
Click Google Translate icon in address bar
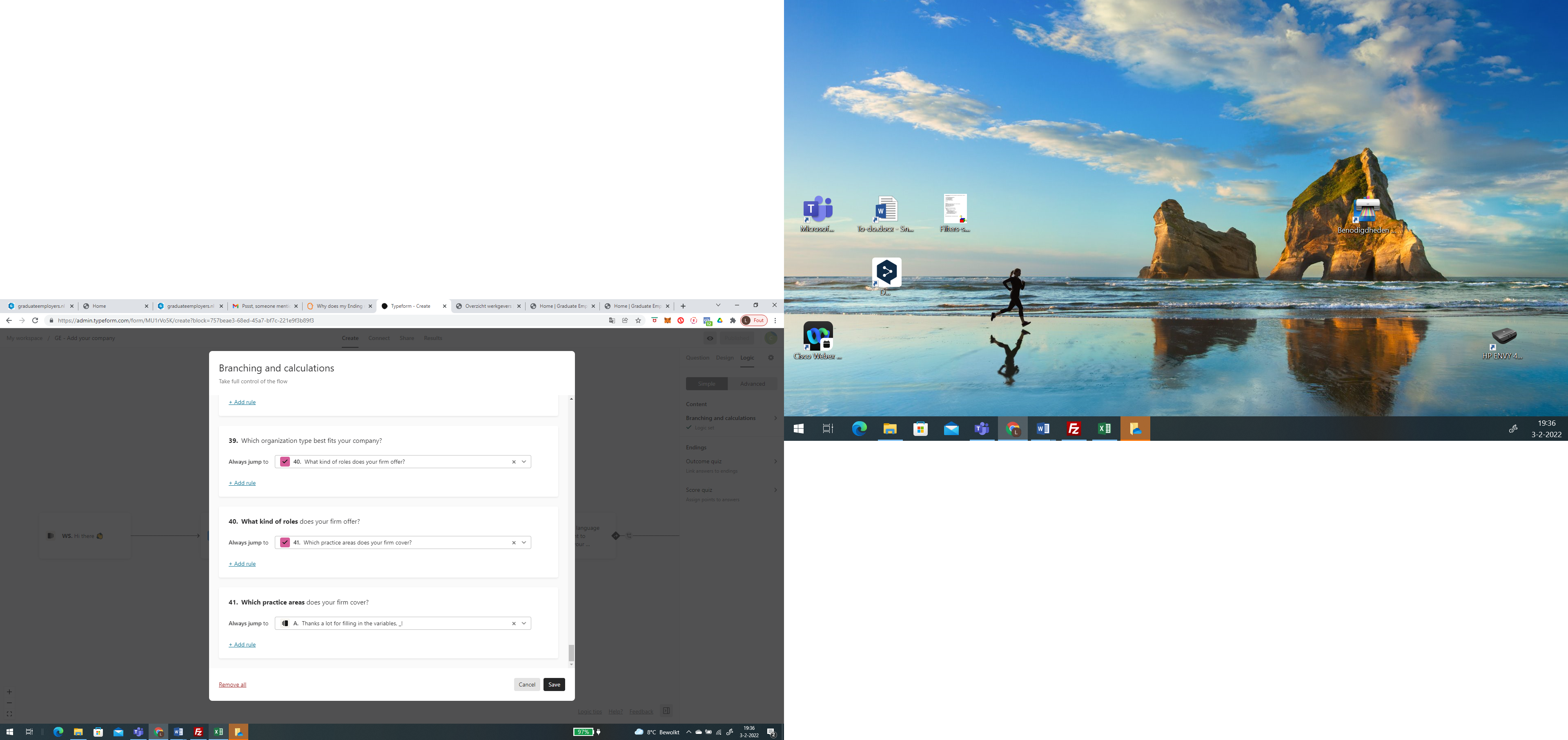612,321
